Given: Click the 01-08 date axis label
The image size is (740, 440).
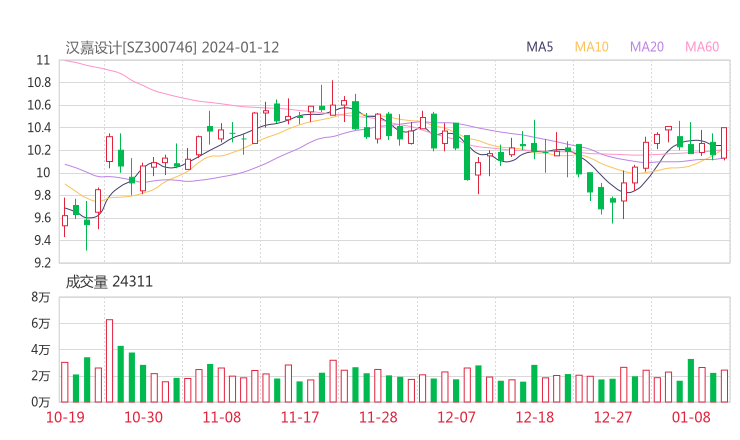Looking at the screenshot, I should [x=691, y=417].
